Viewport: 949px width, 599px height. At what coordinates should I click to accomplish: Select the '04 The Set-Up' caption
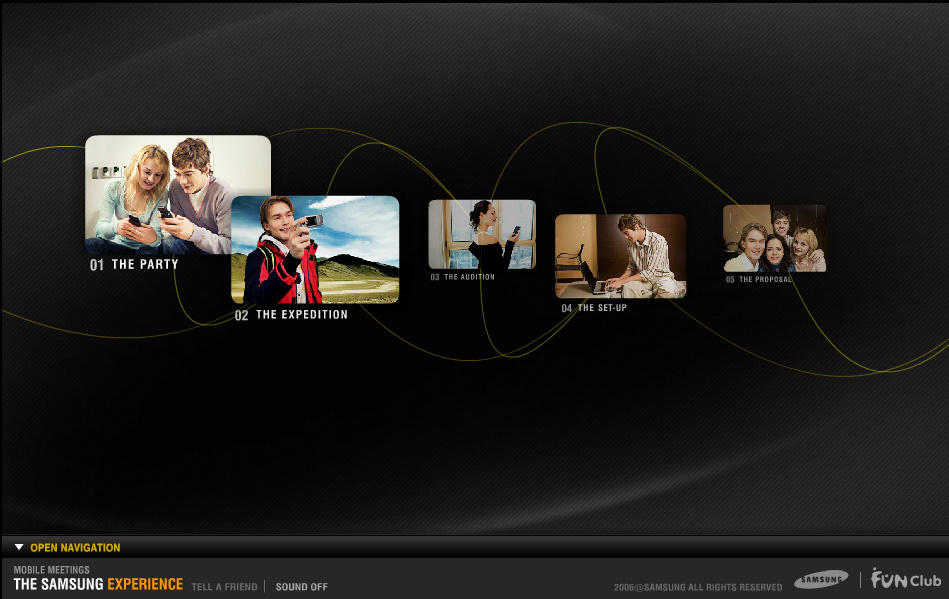[x=594, y=308]
